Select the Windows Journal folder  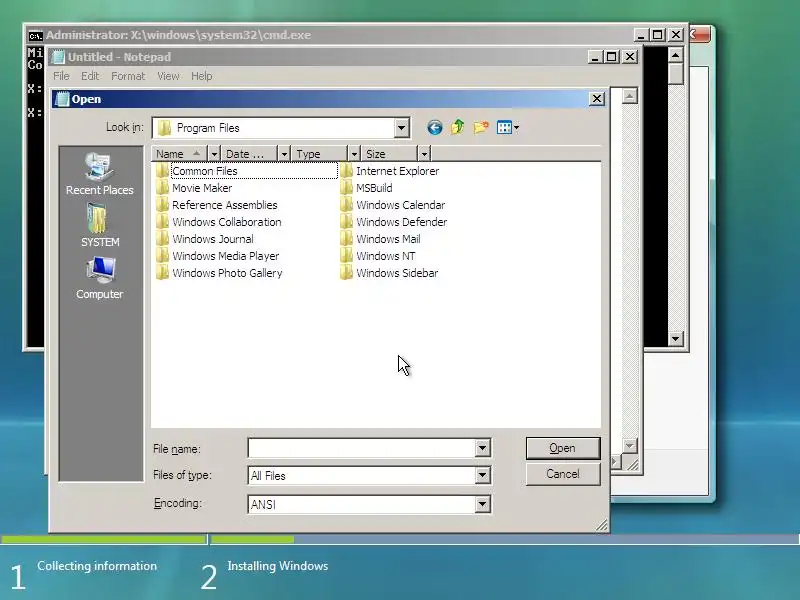click(x=205, y=239)
